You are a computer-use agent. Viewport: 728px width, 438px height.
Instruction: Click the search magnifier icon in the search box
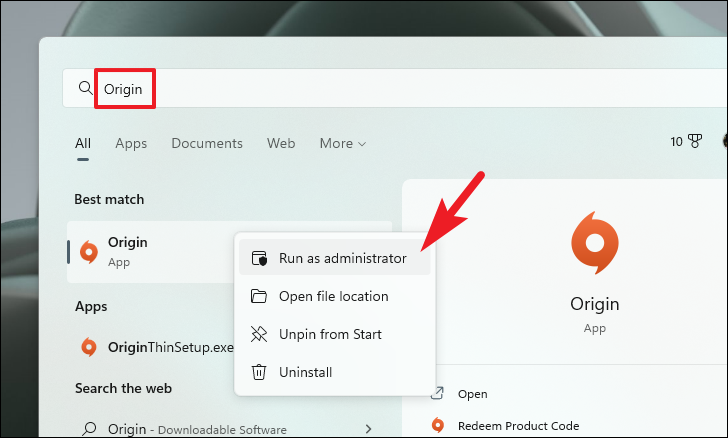point(85,87)
